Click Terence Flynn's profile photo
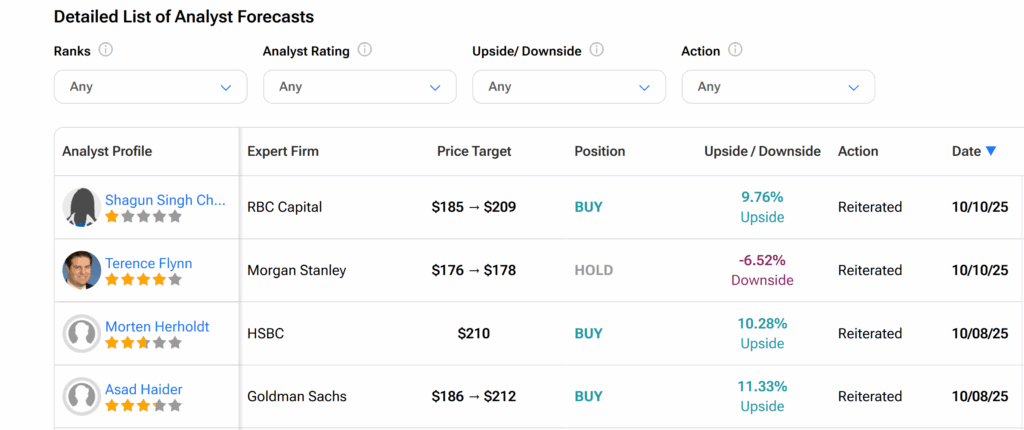The width and height of the screenshot is (1024, 430). click(81, 270)
